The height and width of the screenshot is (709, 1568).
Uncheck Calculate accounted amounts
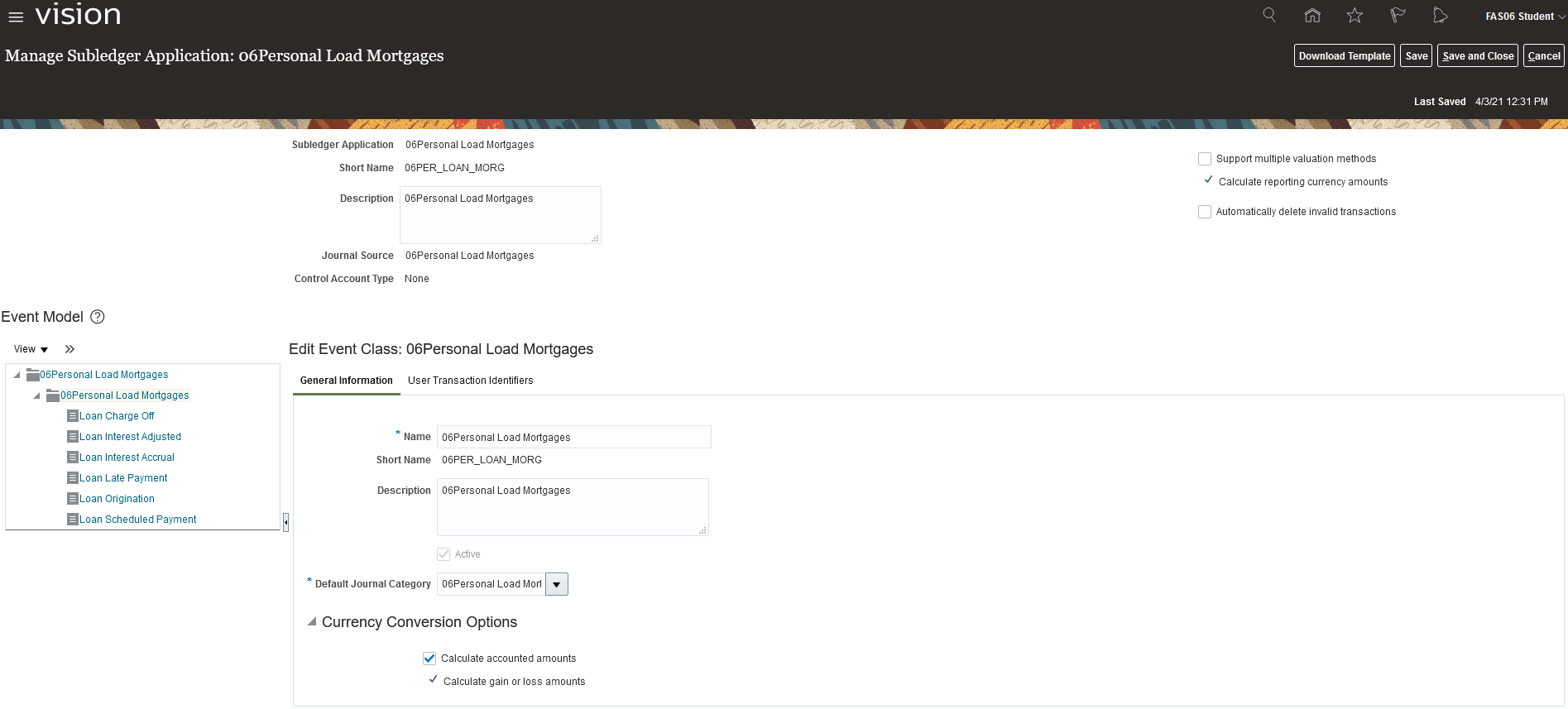tap(429, 659)
